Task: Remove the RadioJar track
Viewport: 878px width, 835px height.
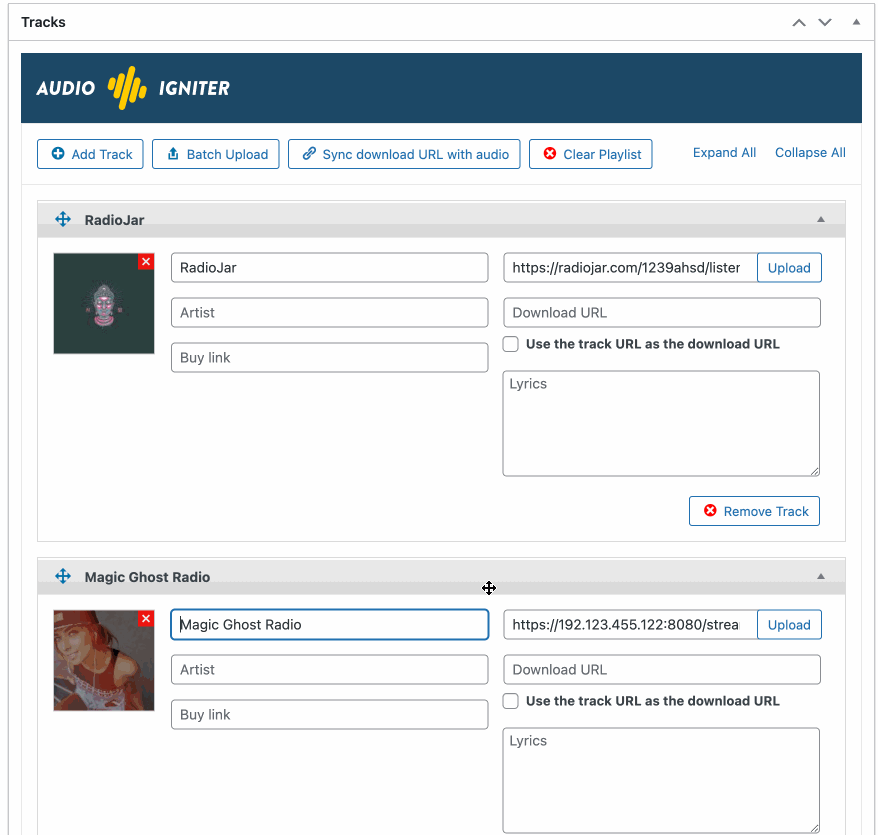Action: click(754, 511)
